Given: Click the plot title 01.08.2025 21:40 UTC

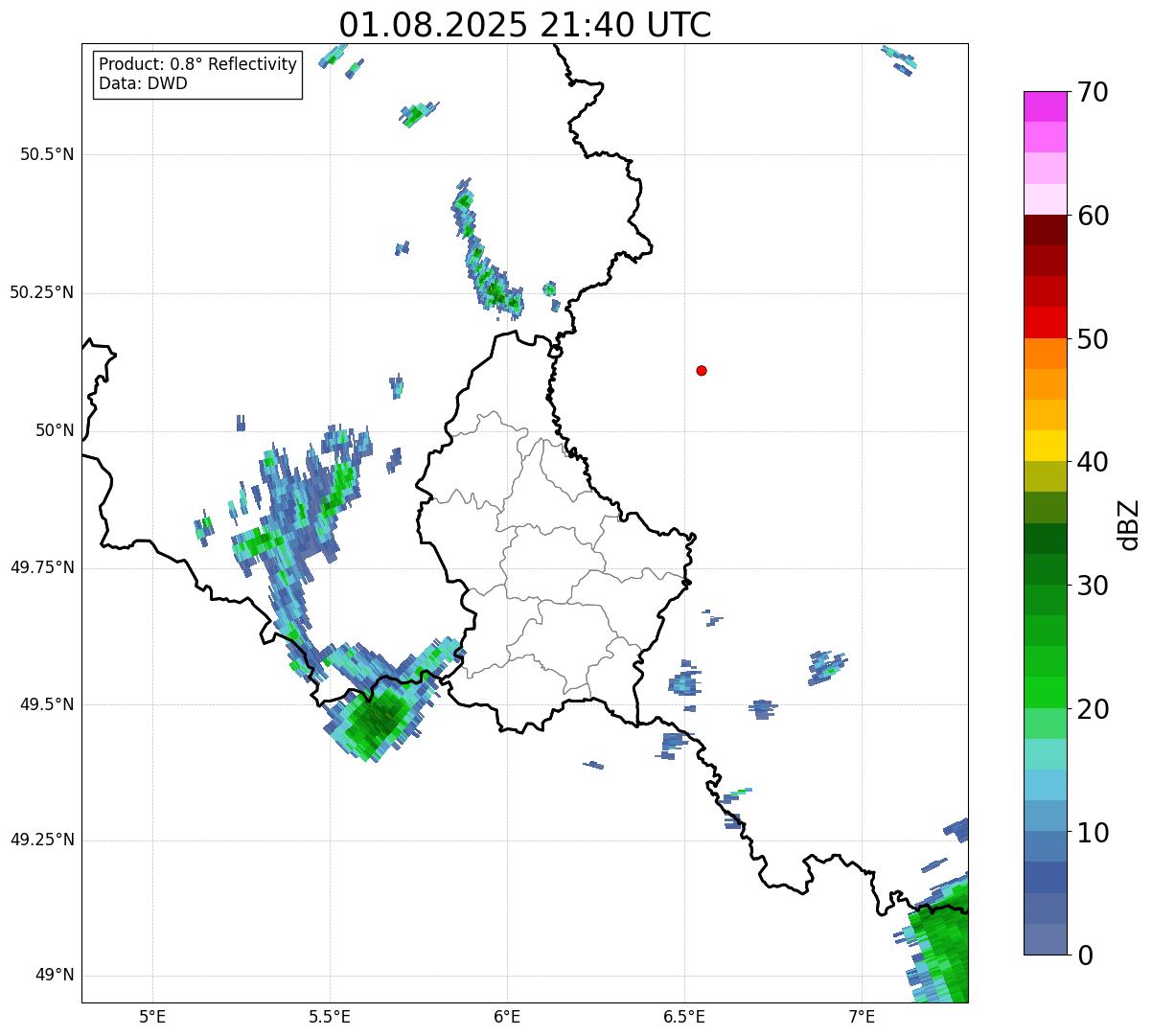Looking at the screenshot, I should (x=525, y=25).
